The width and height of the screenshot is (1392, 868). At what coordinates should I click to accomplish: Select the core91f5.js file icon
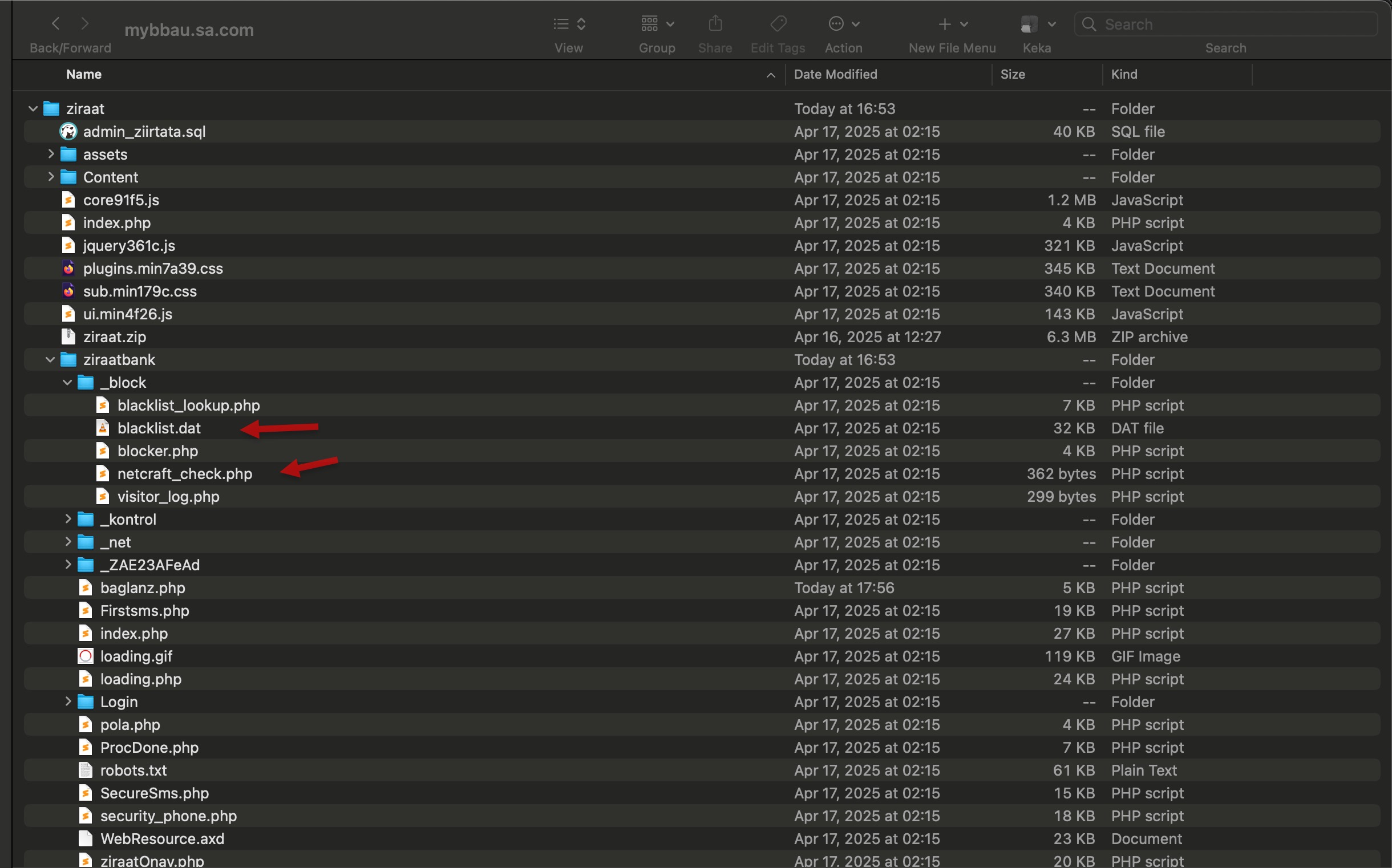[68, 200]
